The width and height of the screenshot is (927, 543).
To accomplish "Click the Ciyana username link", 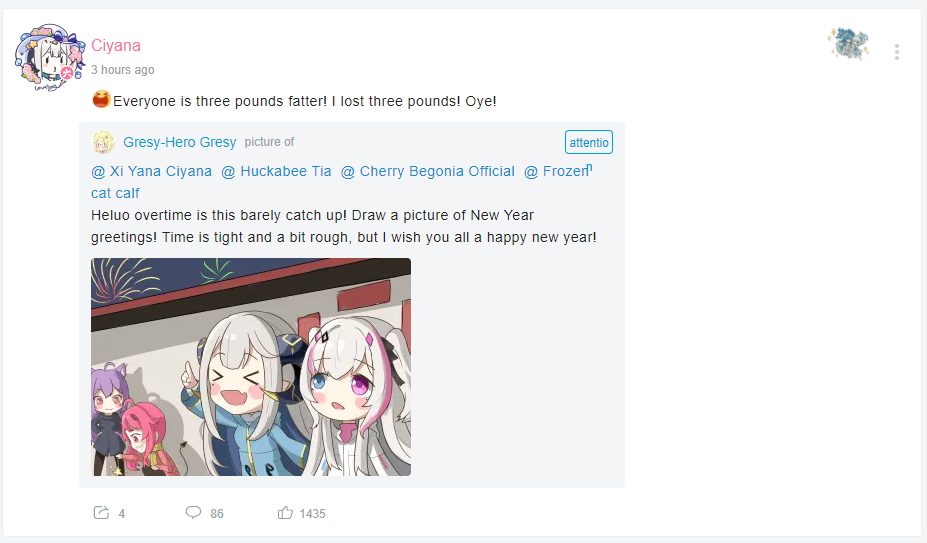I will pyautogui.click(x=116, y=46).
